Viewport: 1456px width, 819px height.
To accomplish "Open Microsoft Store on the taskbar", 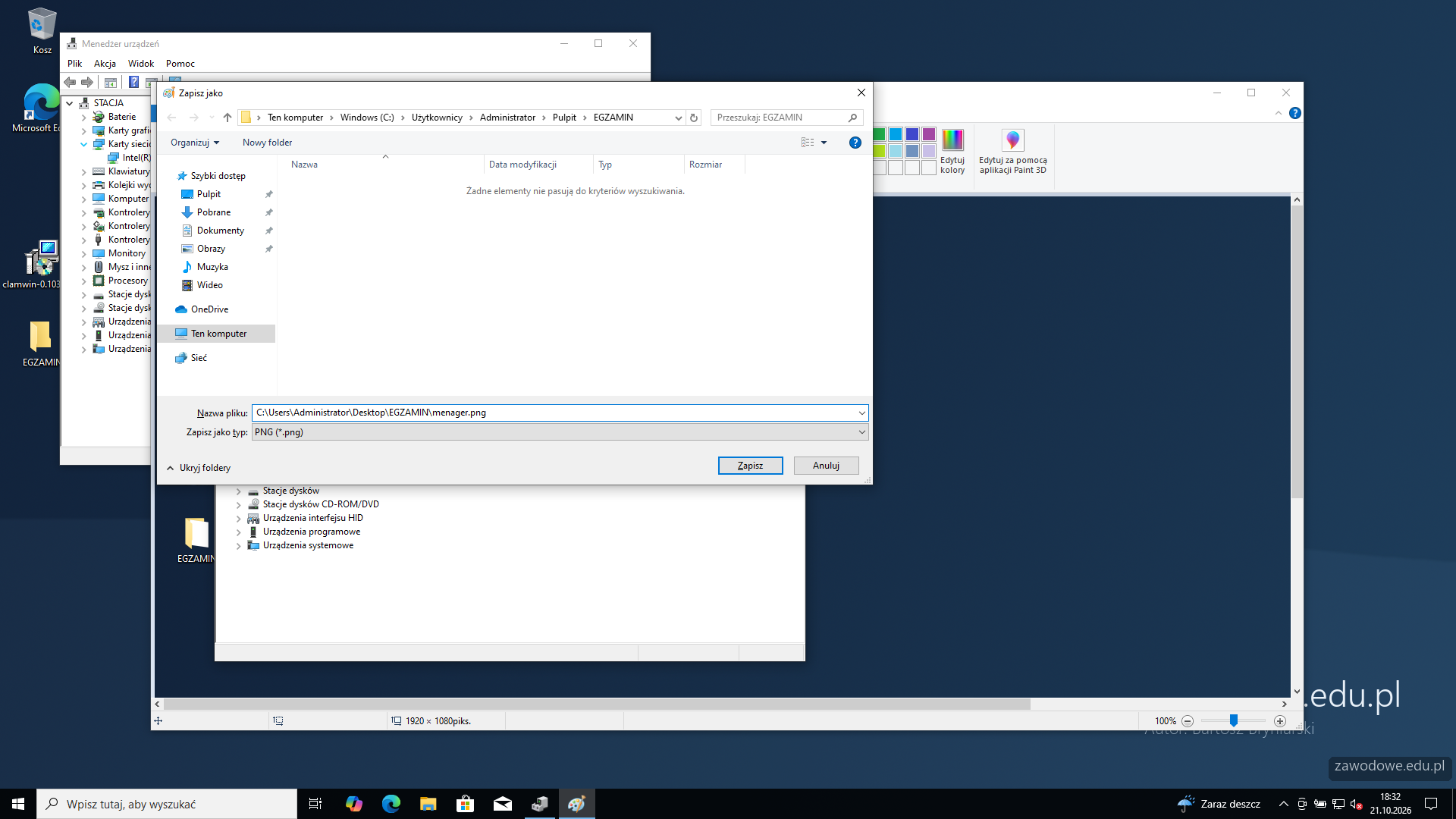I will (466, 804).
